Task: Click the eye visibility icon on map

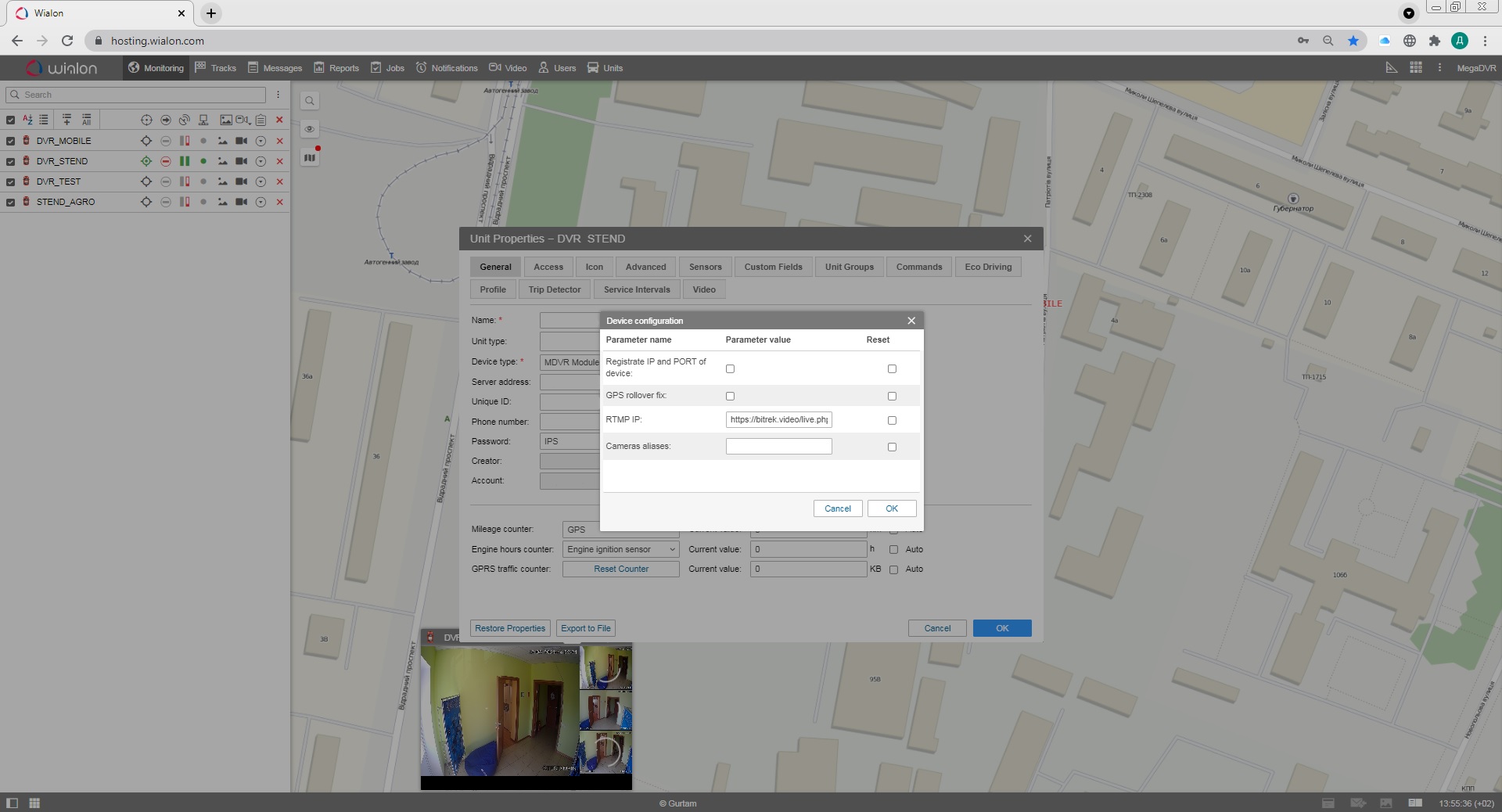Action: pos(310,129)
